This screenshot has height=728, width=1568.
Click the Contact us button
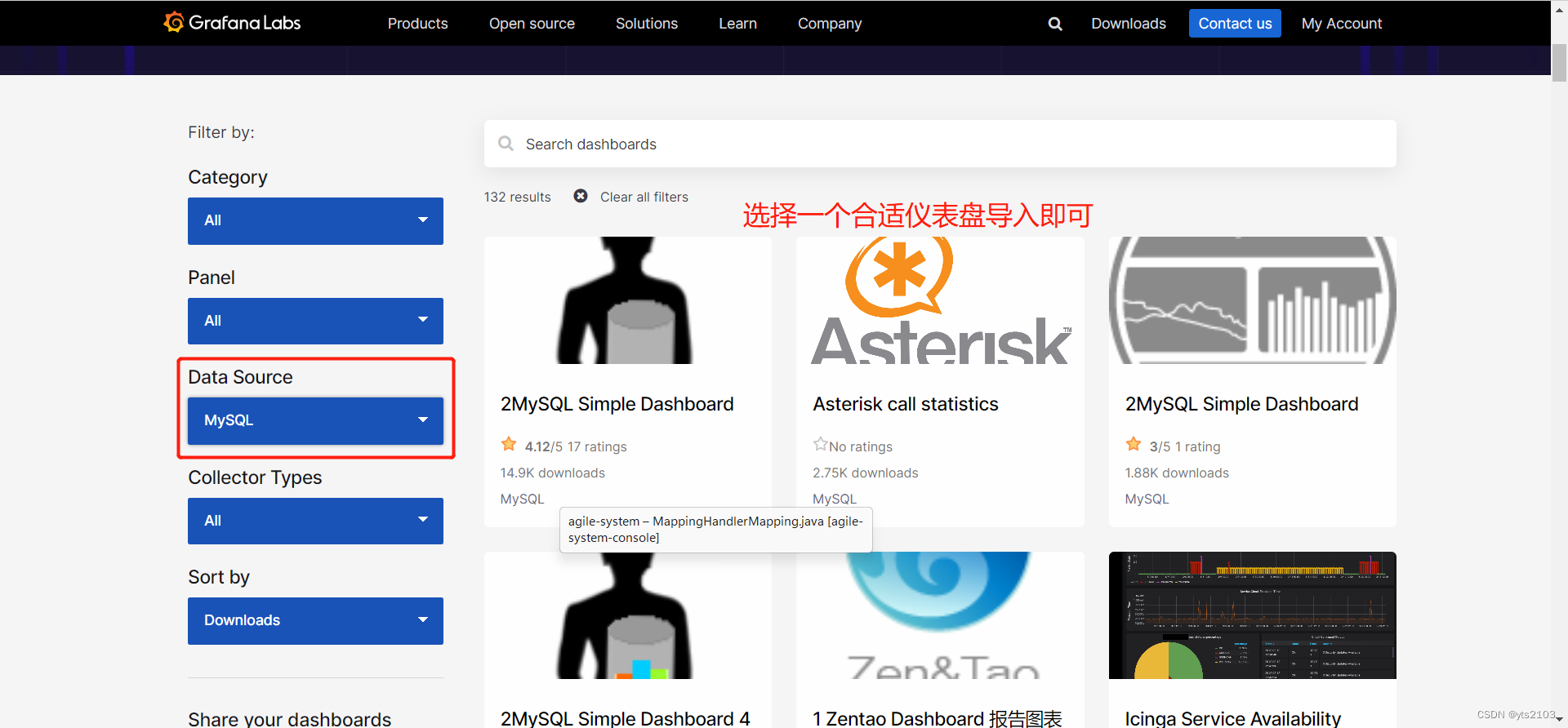click(x=1235, y=24)
